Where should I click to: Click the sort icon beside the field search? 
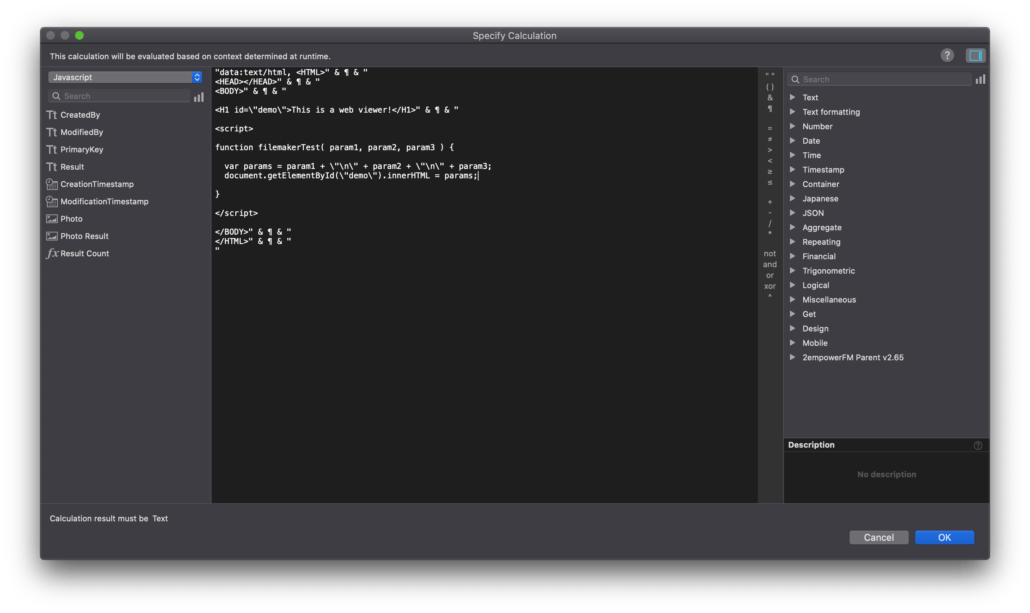[200, 94]
